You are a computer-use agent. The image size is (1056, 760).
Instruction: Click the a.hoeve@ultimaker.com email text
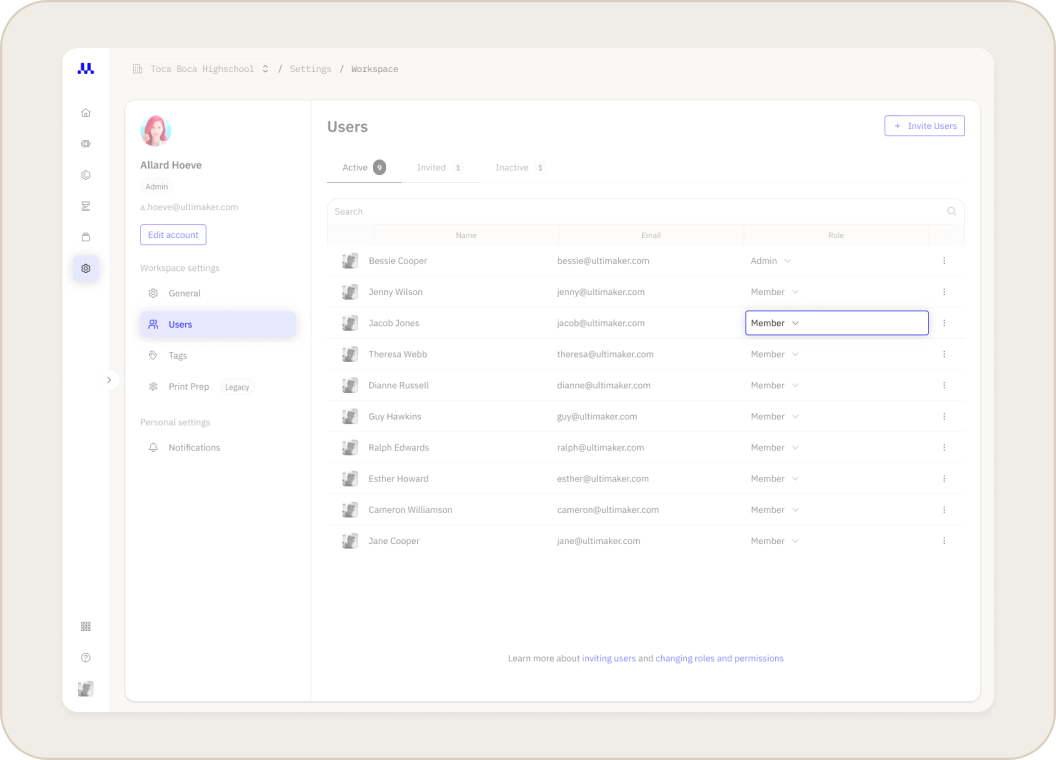coord(189,207)
